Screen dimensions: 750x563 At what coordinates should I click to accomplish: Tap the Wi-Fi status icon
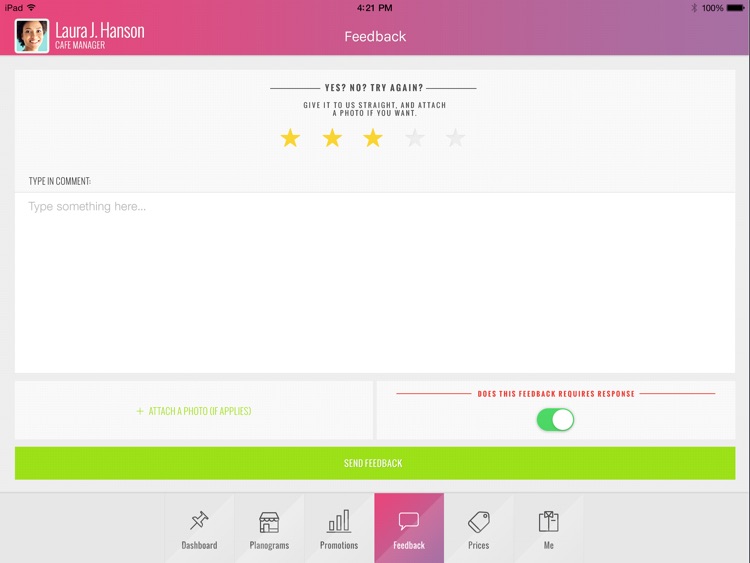click(32, 7)
